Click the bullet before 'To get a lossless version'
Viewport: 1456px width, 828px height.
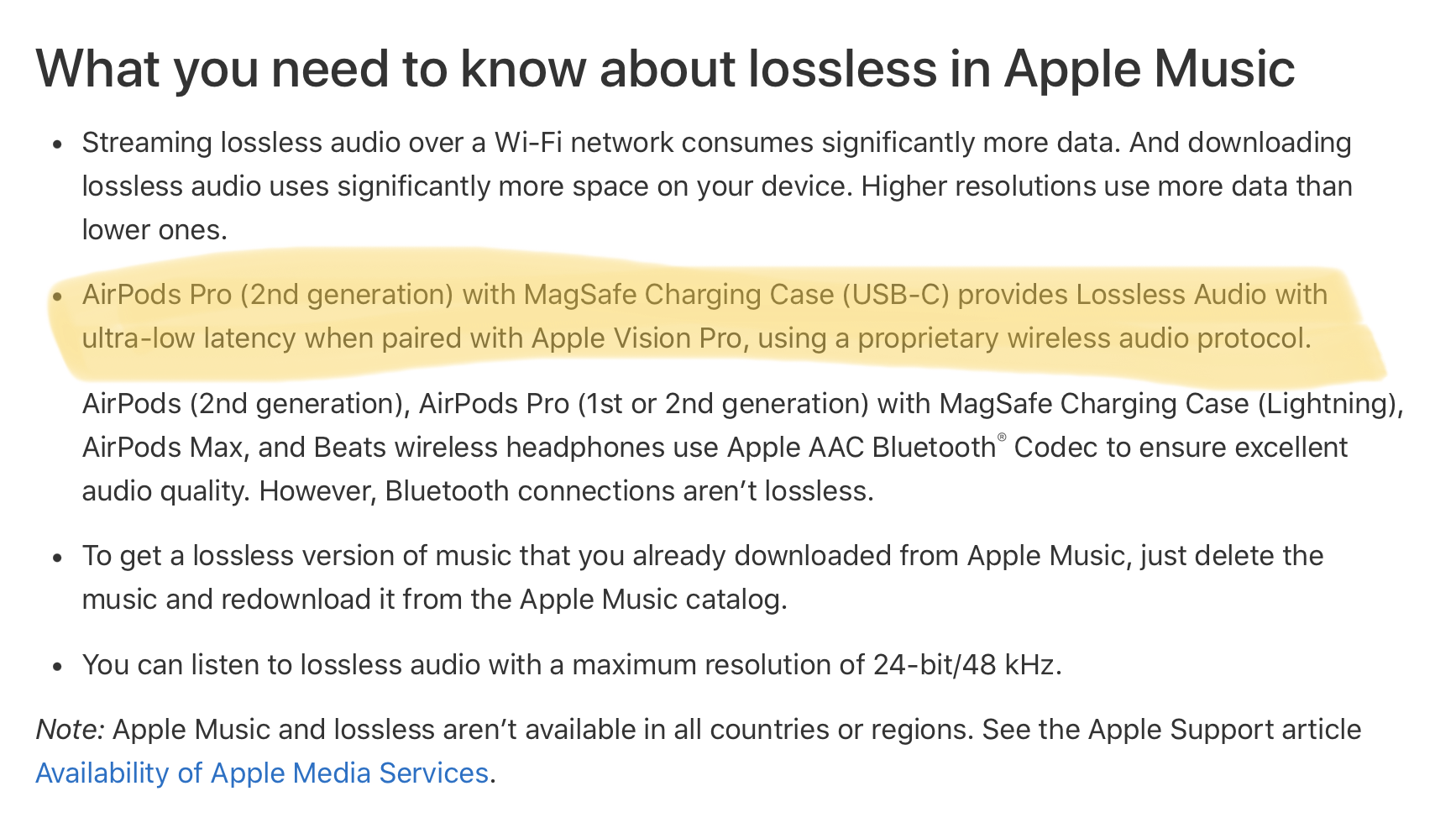click(x=57, y=558)
